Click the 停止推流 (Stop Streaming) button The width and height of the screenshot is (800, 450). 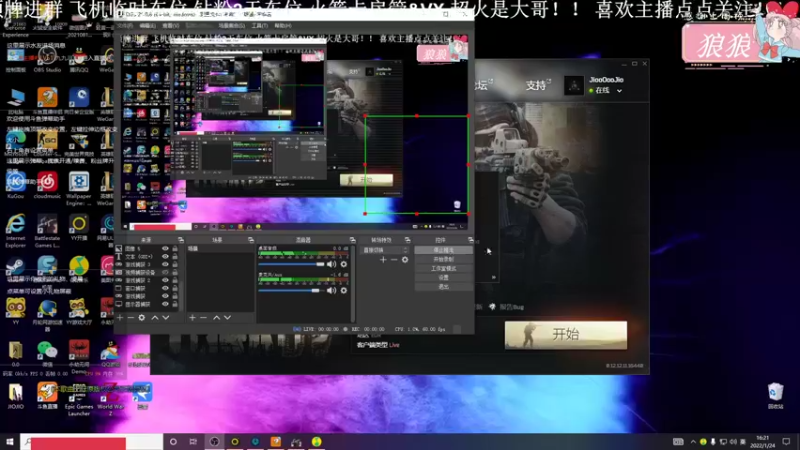[443, 250]
